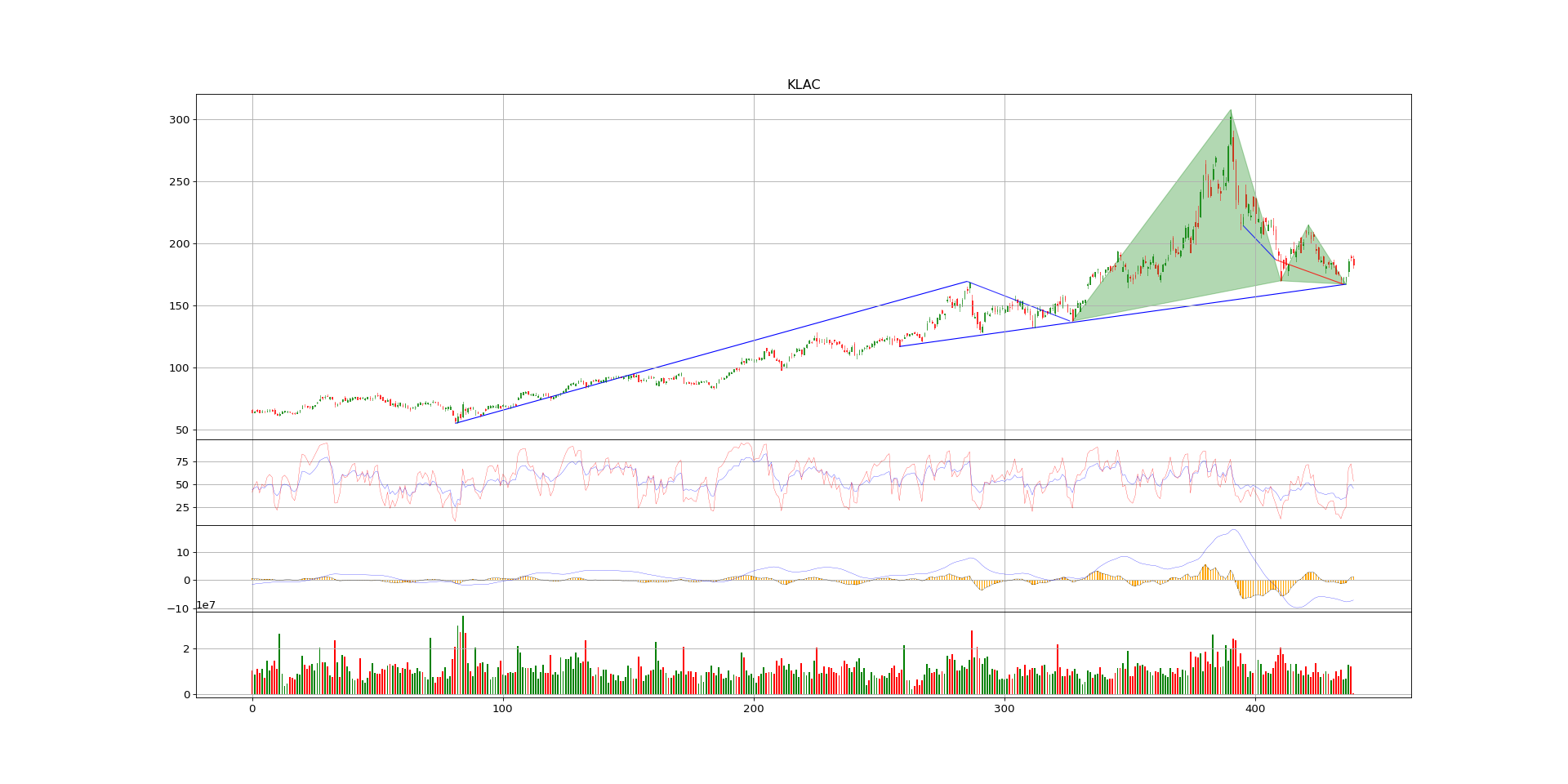This screenshot has height=784, width=1568.
Task: Click the 2 label on volume axis
Action: [x=186, y=649]
